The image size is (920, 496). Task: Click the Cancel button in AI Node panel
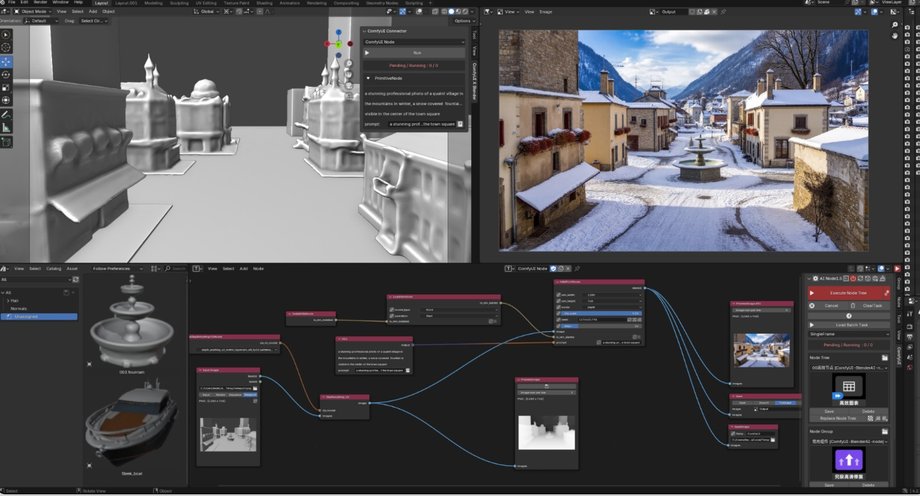pyautogui.click(x=831, y=306)
